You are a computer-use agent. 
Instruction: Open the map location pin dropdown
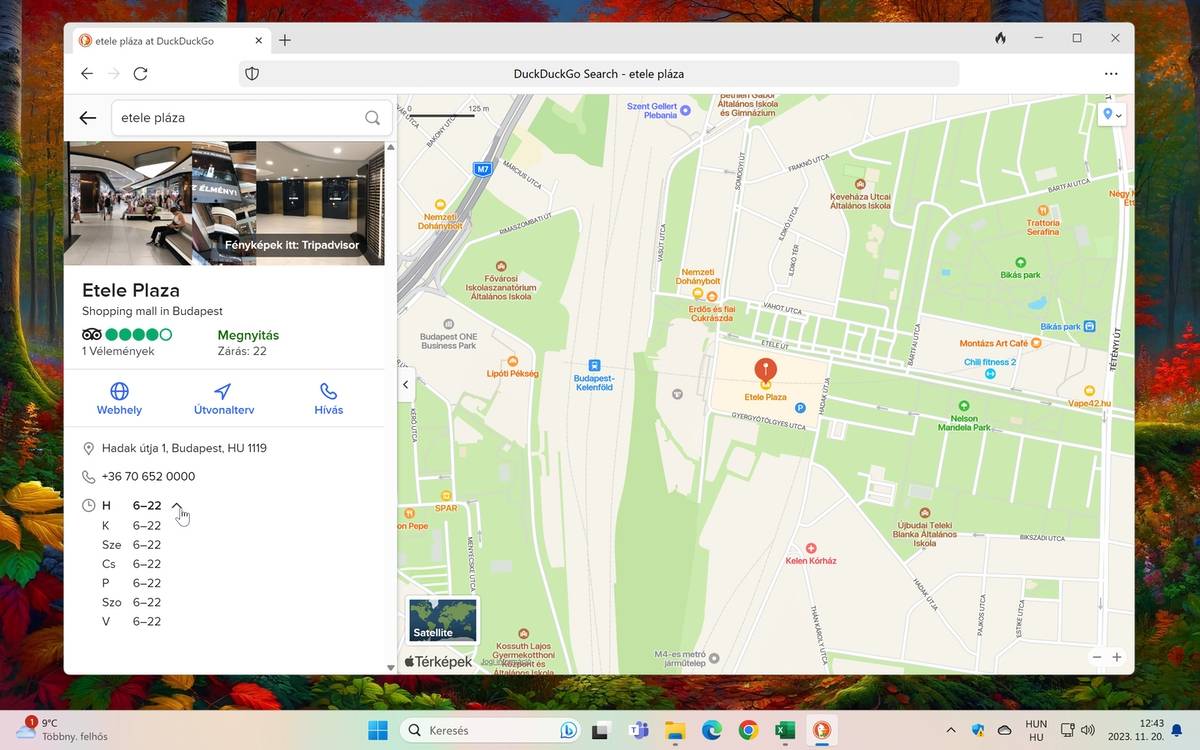(1111, 115)
